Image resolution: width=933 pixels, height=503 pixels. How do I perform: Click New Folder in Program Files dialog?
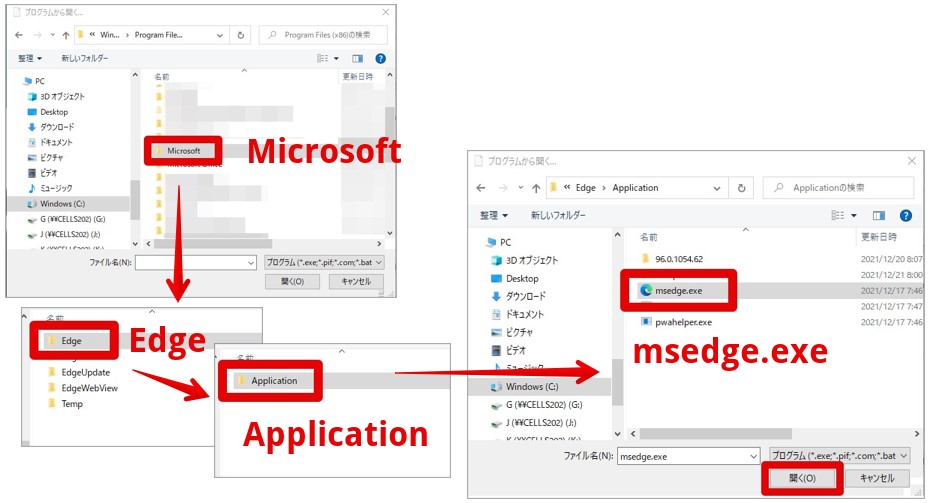click(x=84, y=58)
